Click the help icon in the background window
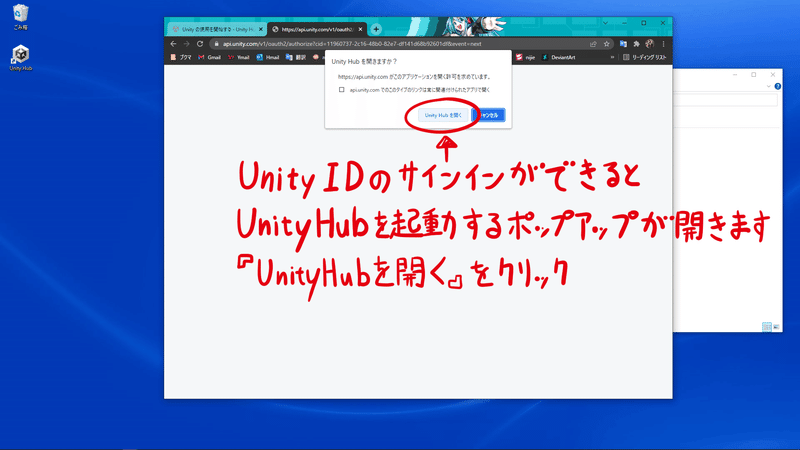 coord(778,86)
